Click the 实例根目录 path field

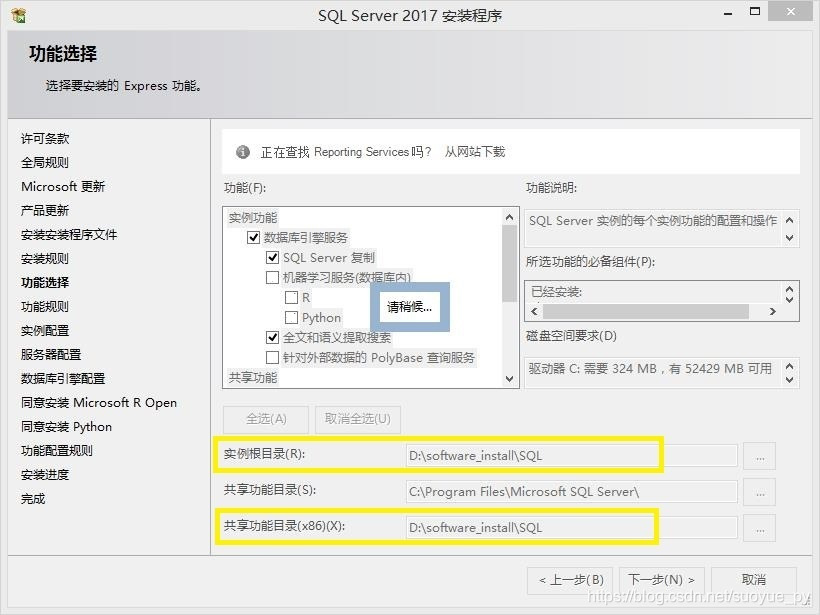pos(572,456)
